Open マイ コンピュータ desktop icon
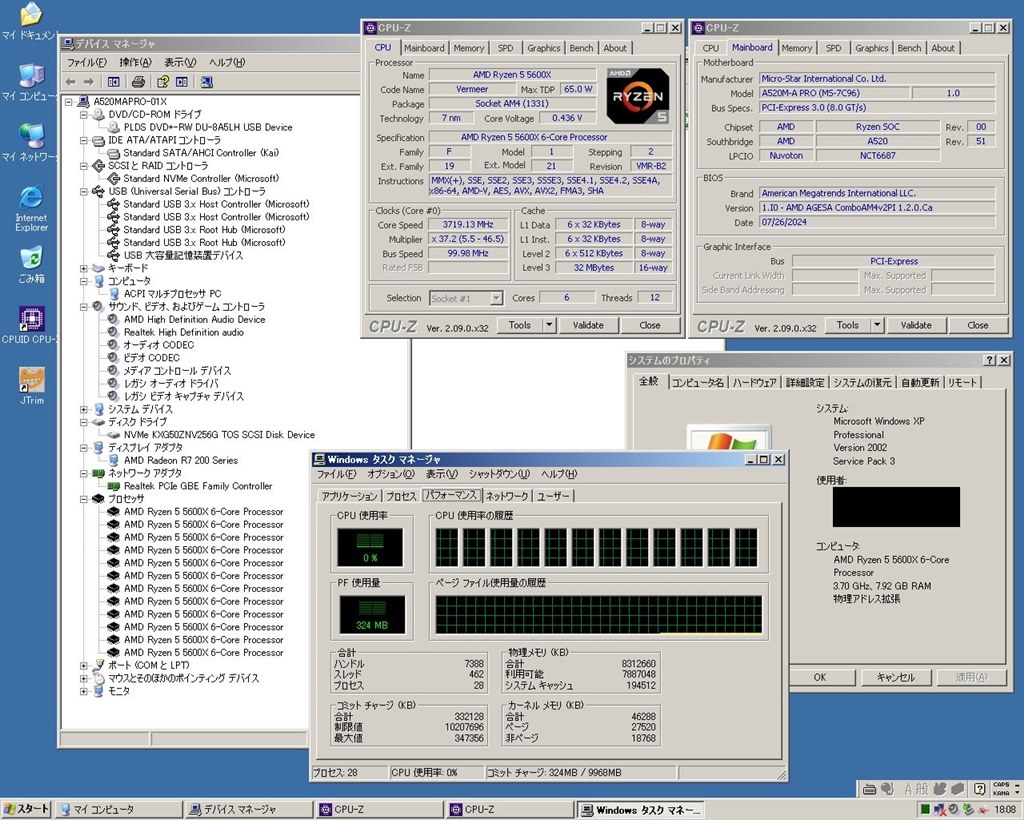This screenshot has height=820, width=1024. 30,83
